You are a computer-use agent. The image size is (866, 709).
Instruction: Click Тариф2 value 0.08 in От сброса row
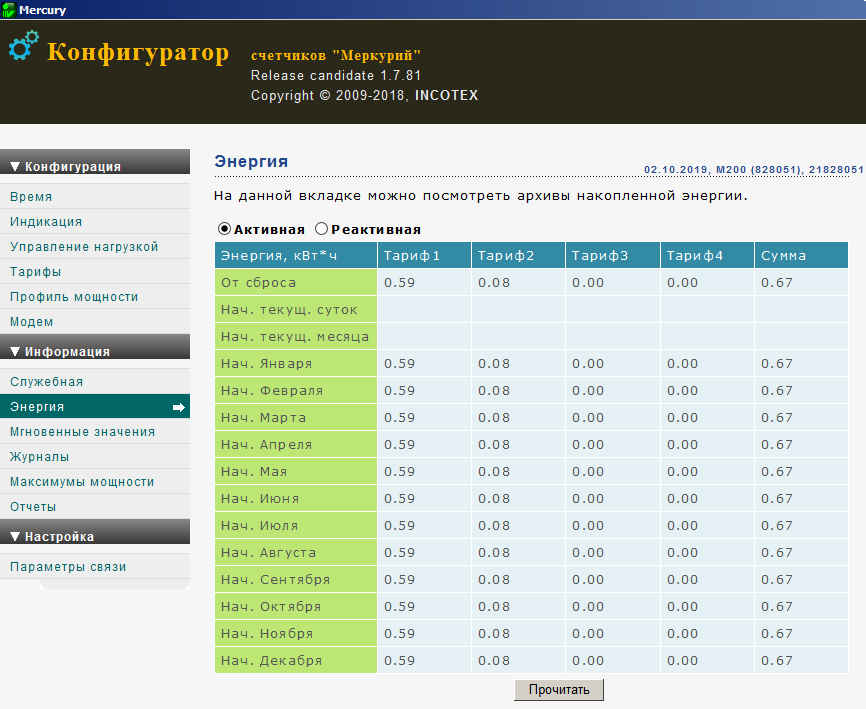(519, 282)
